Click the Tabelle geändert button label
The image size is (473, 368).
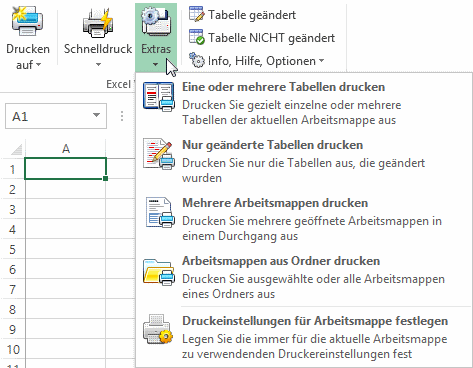click(x=252, y=15)
